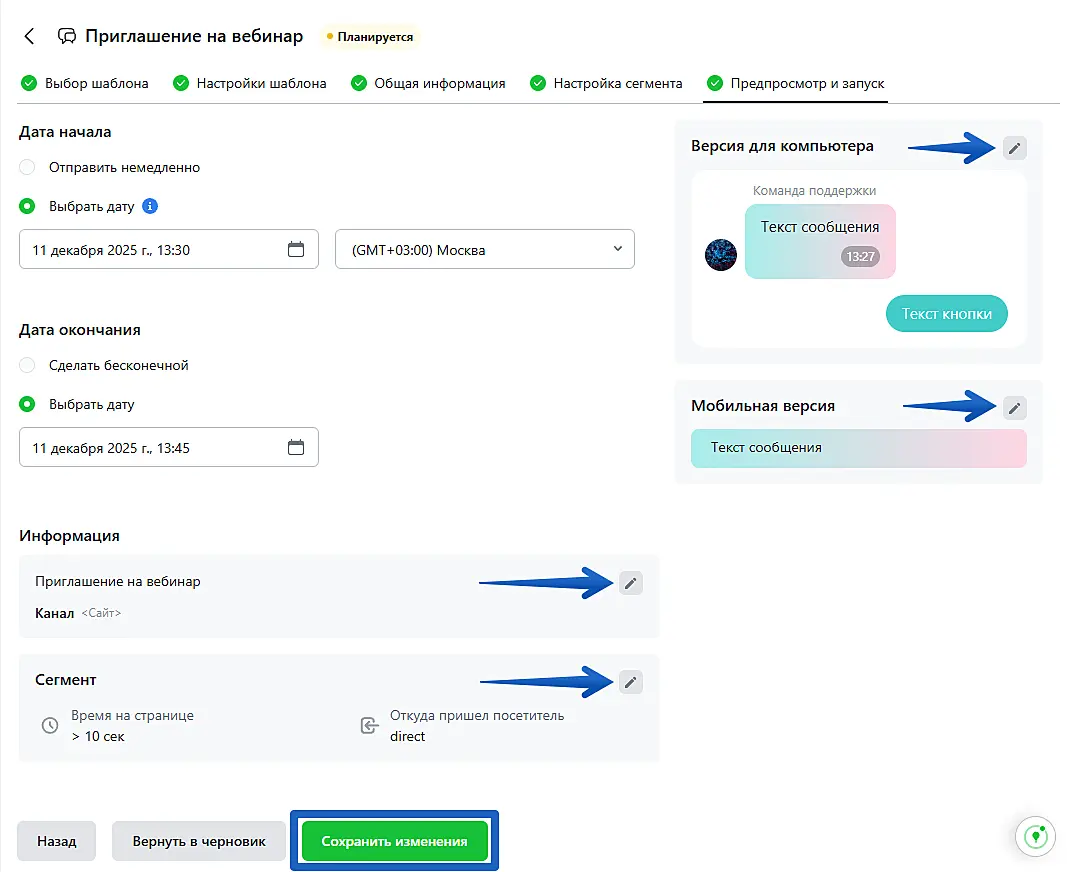
Task: Click the Текст кнопки preview button
Action: click(x=946, y=314)
